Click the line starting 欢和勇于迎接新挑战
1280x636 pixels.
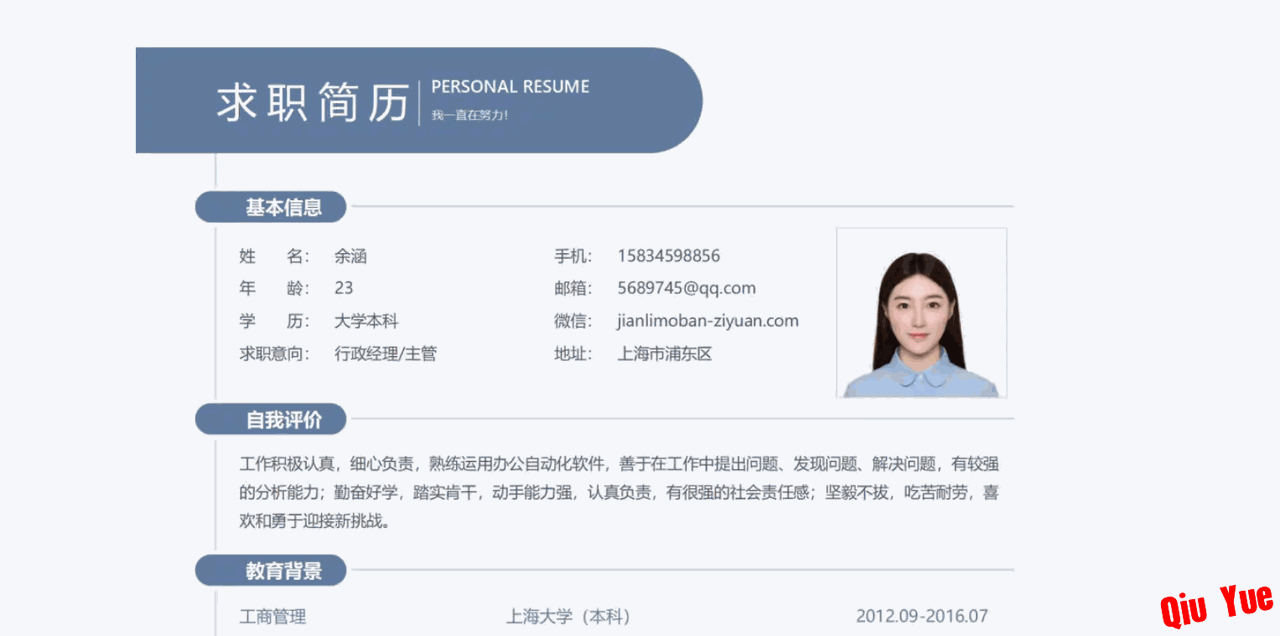point(314,521)
